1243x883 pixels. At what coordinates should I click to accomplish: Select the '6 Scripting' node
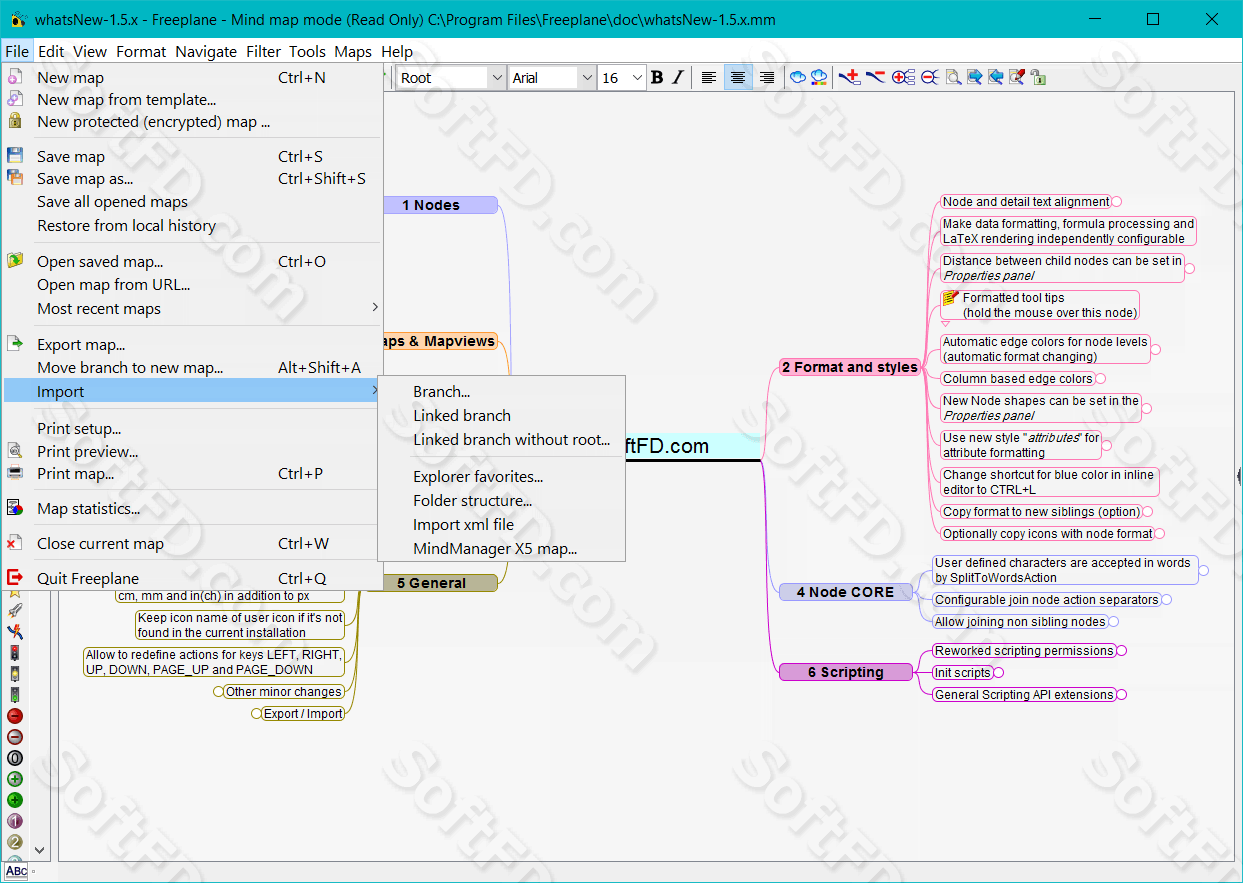pos(846,673)
